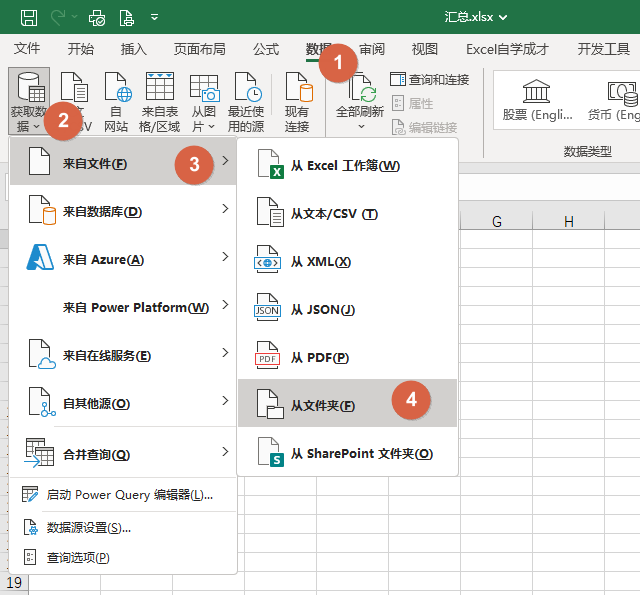
Task: Open the 页面布局 ribbon tab
Action: (199, 49)
